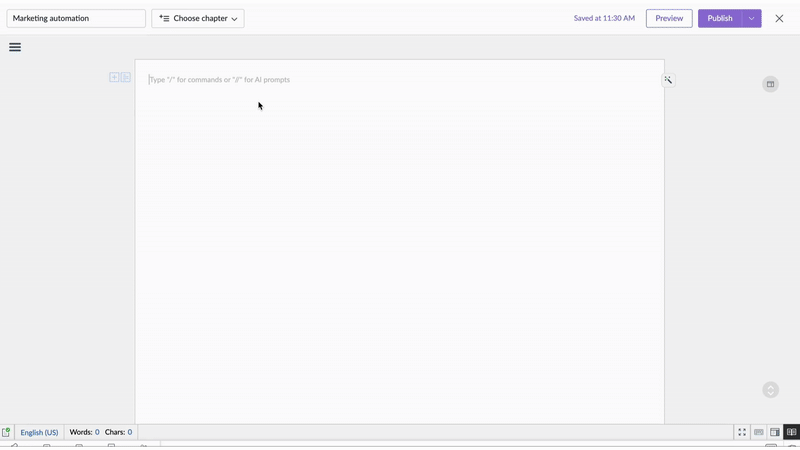Viewport: 800px width, 450px height.
Task: Click the document status icon in status bar
Action: click(x=6, y=432)
